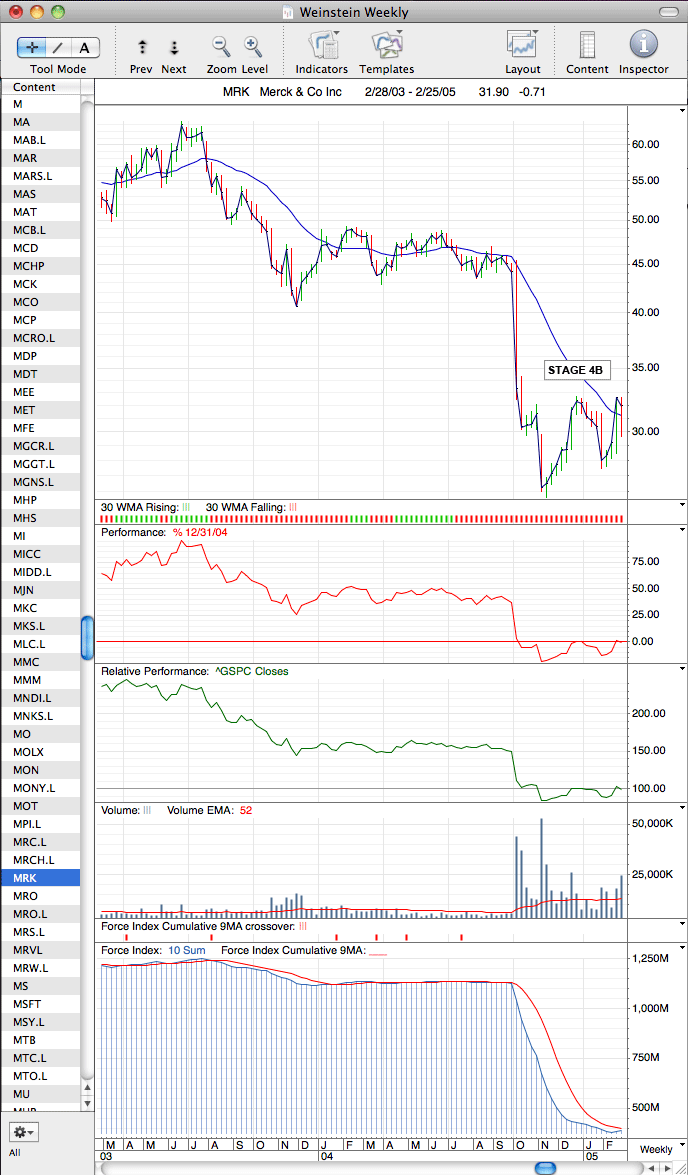Image resolution: width=688 pixels, height=1175 pixels.
Task: Select the line drawing tool mode
Action: click(58, 48)
